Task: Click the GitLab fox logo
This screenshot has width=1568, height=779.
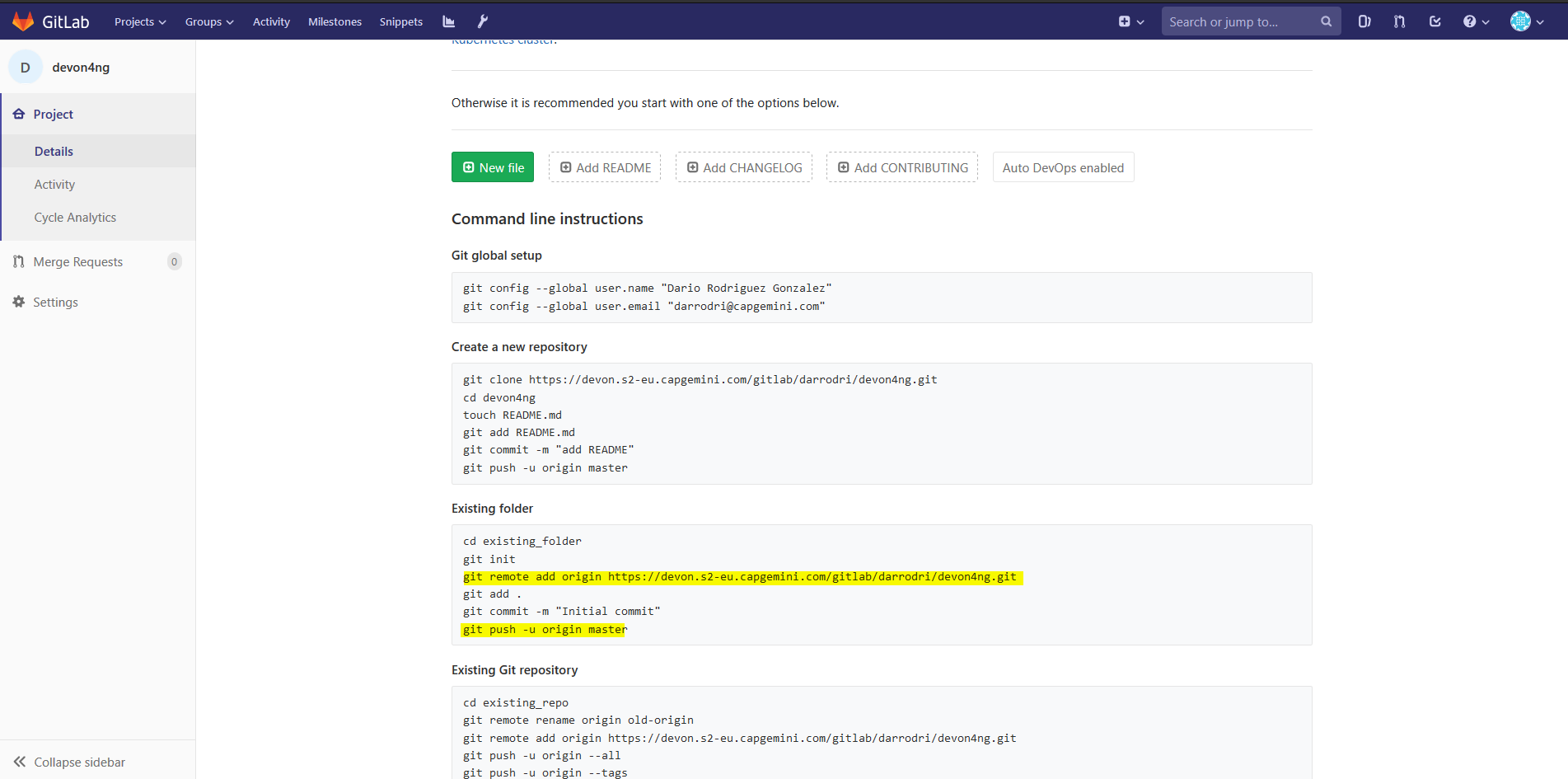Action: pyautogui.click(x=24, y=21)
